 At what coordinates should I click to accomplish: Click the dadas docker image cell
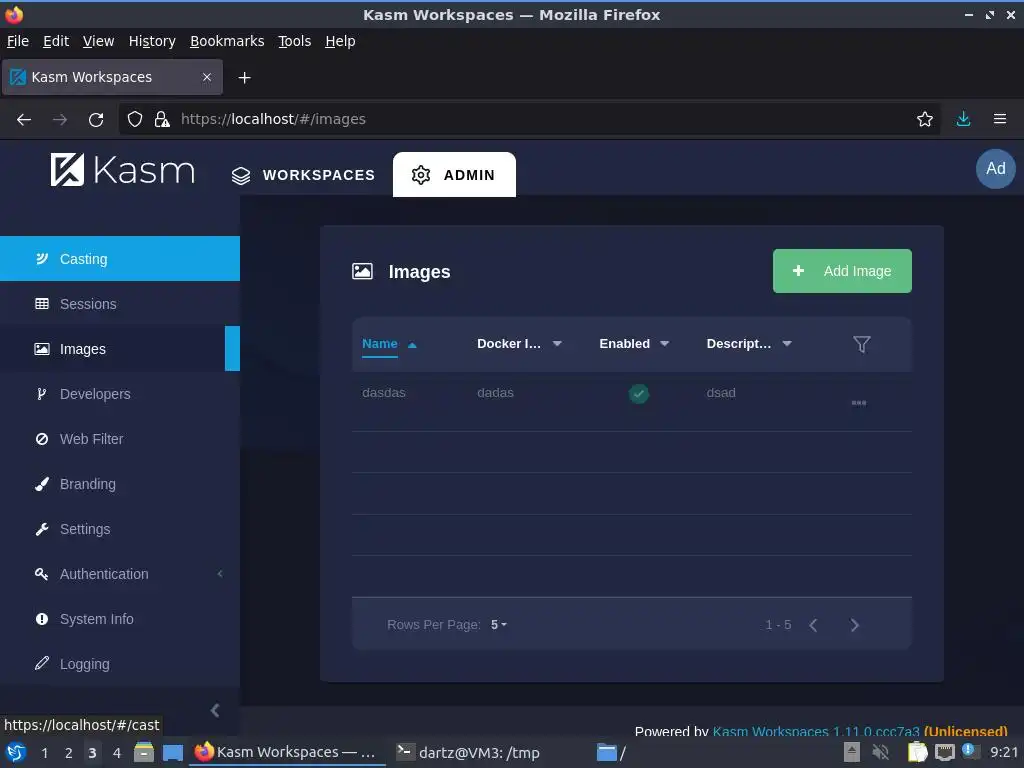pos(495,392)
